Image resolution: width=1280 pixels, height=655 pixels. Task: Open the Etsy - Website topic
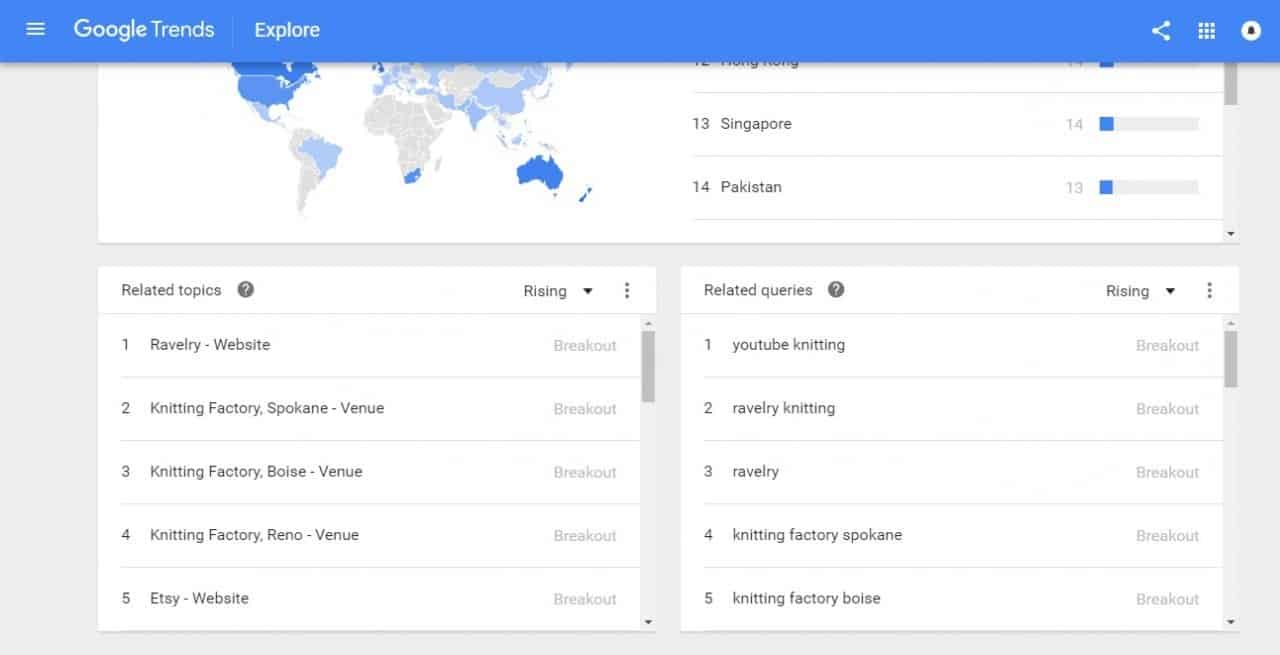(x=199, y=599)
